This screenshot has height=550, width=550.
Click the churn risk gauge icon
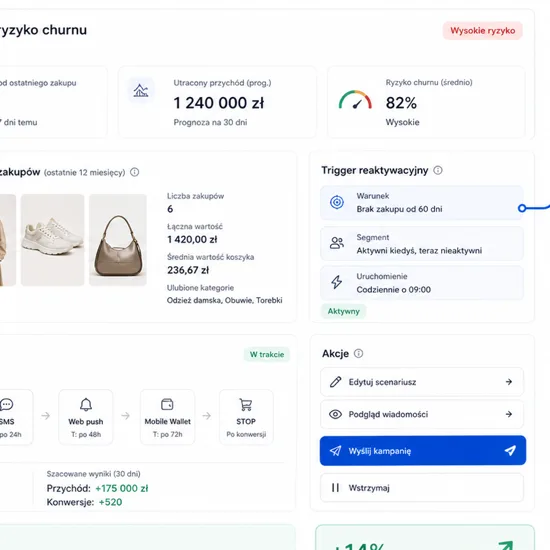click(355, 100)
